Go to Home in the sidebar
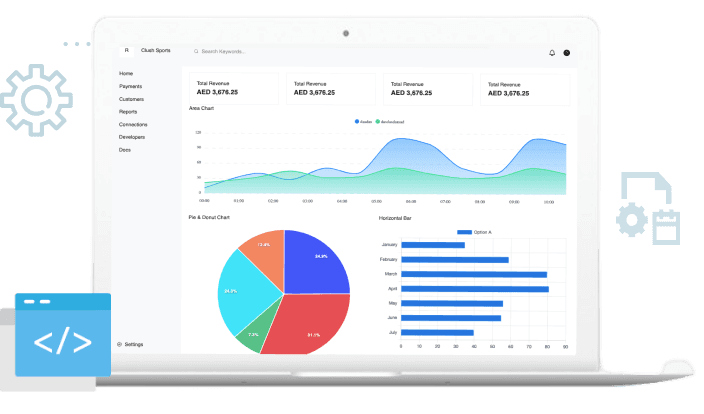The image size is (704, 414). (126, 73)
